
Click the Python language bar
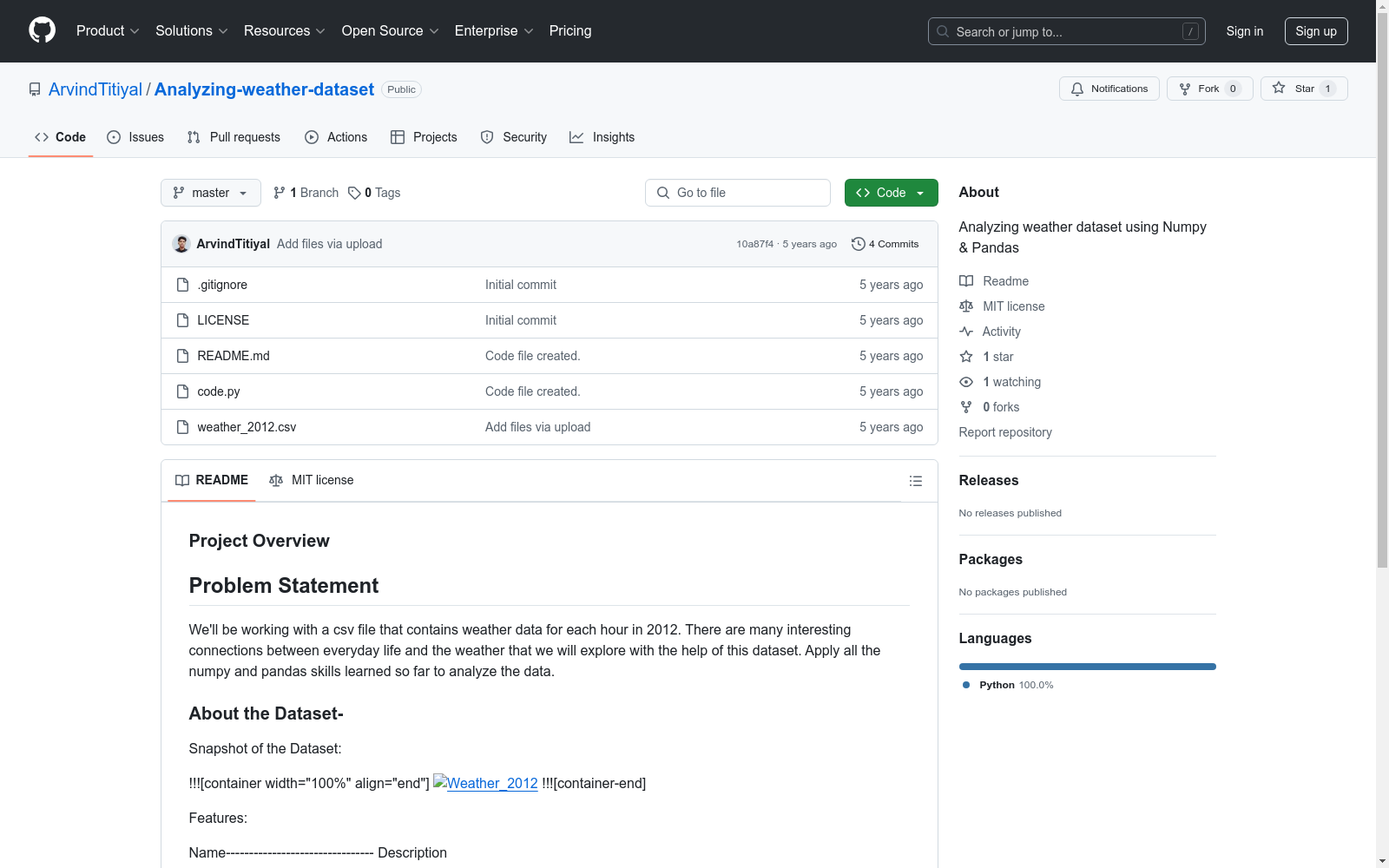coord(1088,667)
